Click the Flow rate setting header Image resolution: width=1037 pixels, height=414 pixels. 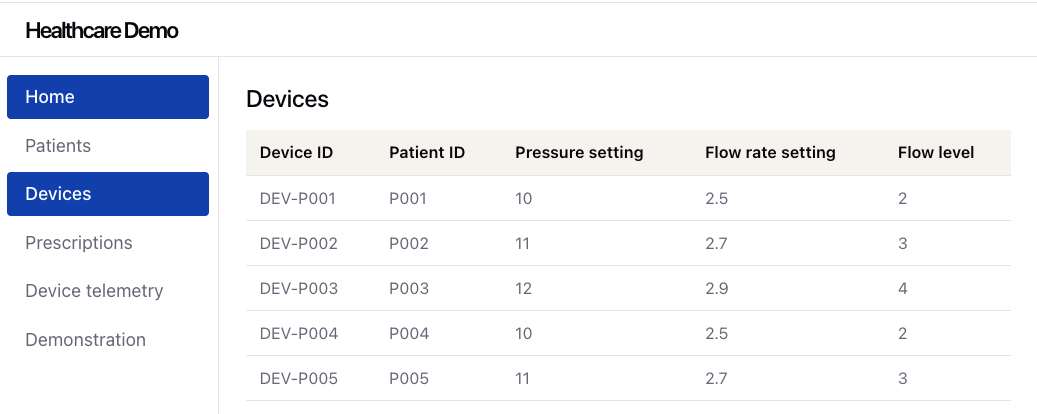pos(770,153)
